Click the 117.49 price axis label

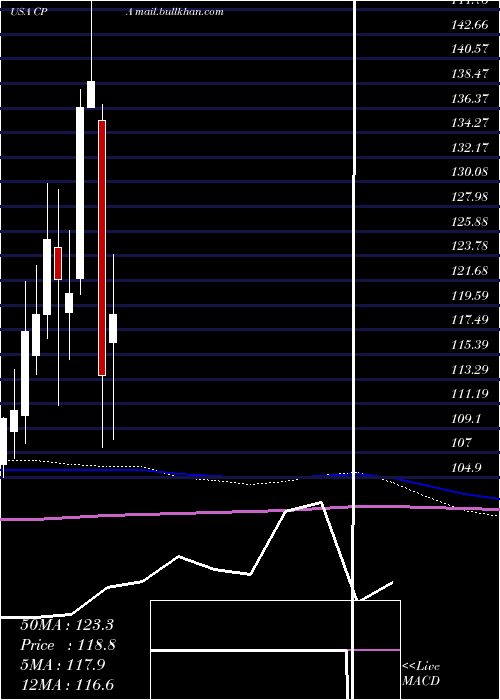[470, 320]
